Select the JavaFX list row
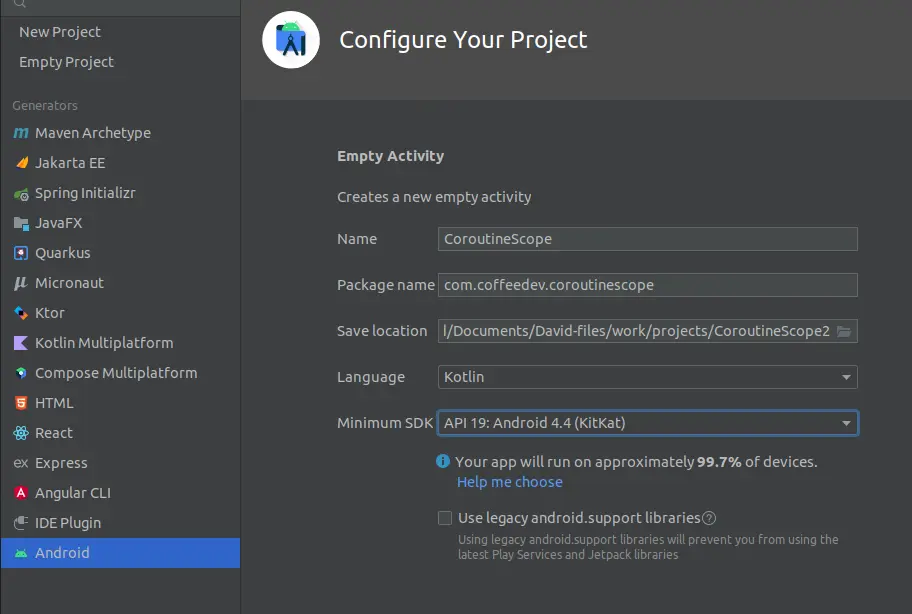Image resolution: width=912 pixels, height=614 pixels. [120, 223]
